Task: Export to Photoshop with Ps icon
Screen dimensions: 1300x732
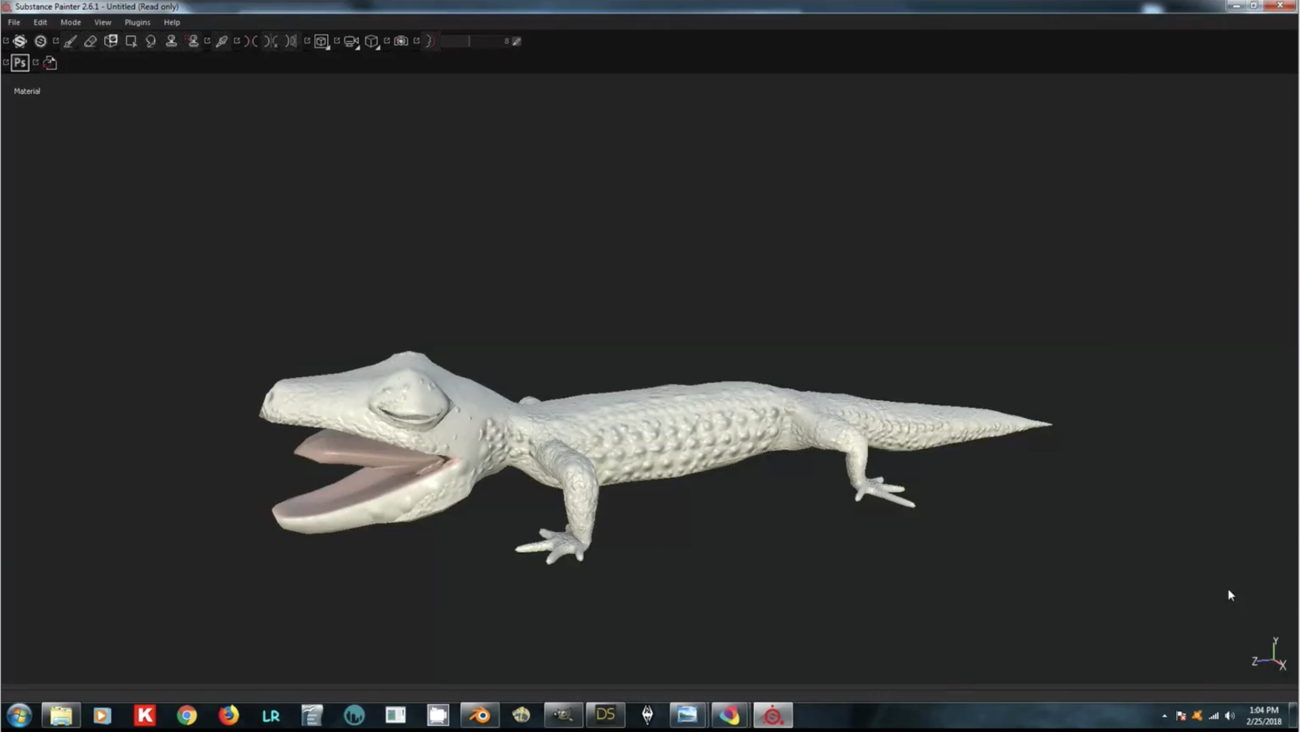Action: pyautogui.click(x=20, y=63)
